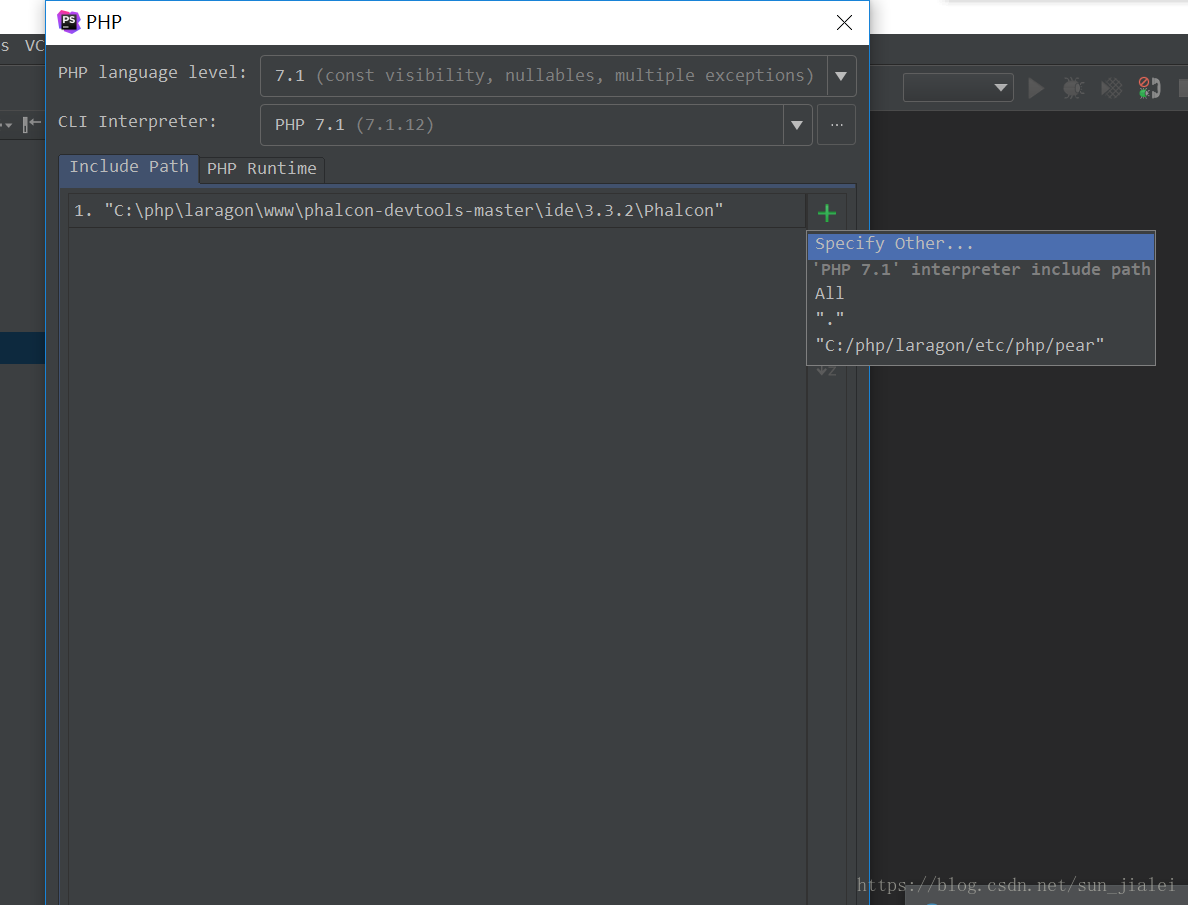The height and width of the screenshot is (905, 1188).
Task: Click the ellipsis button beside CLI Interpreter
Action: 836,125
